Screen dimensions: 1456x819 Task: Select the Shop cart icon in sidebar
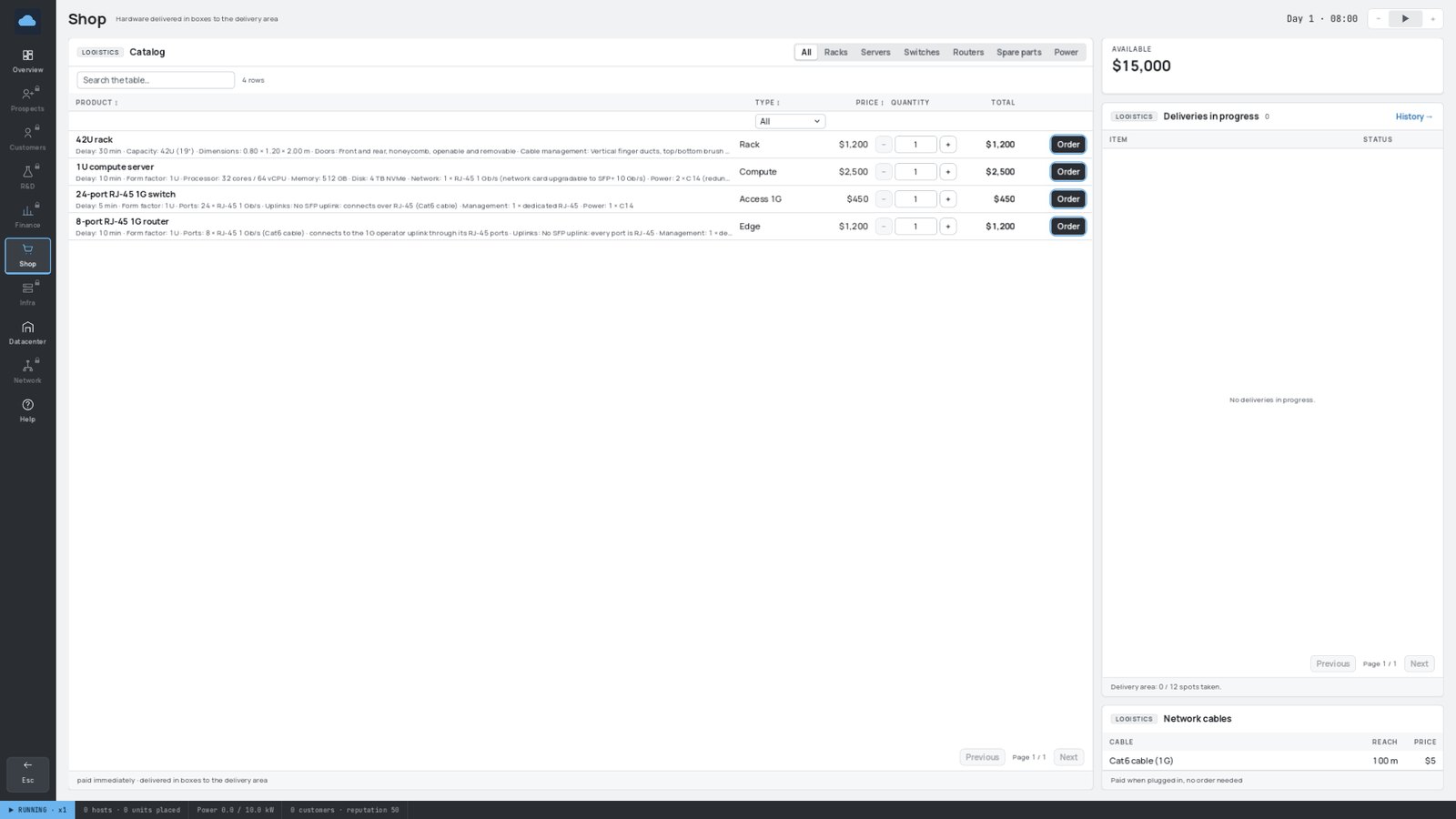click(27, 256)
